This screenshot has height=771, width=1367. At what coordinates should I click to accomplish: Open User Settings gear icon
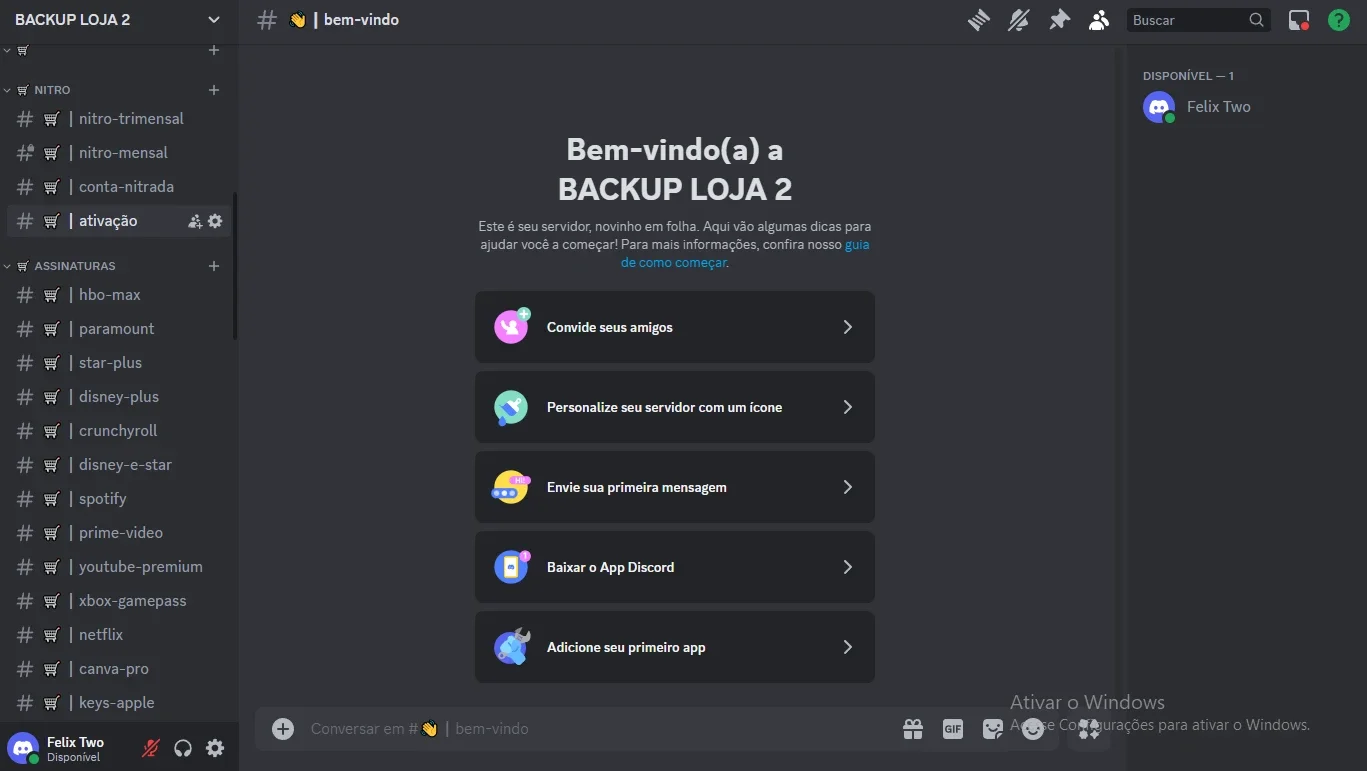coord(215,748)
